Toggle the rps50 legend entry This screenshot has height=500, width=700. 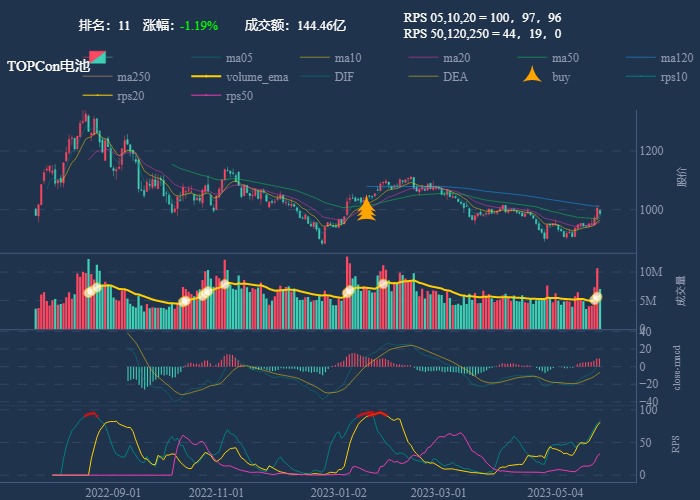click(x=239, y=96)
